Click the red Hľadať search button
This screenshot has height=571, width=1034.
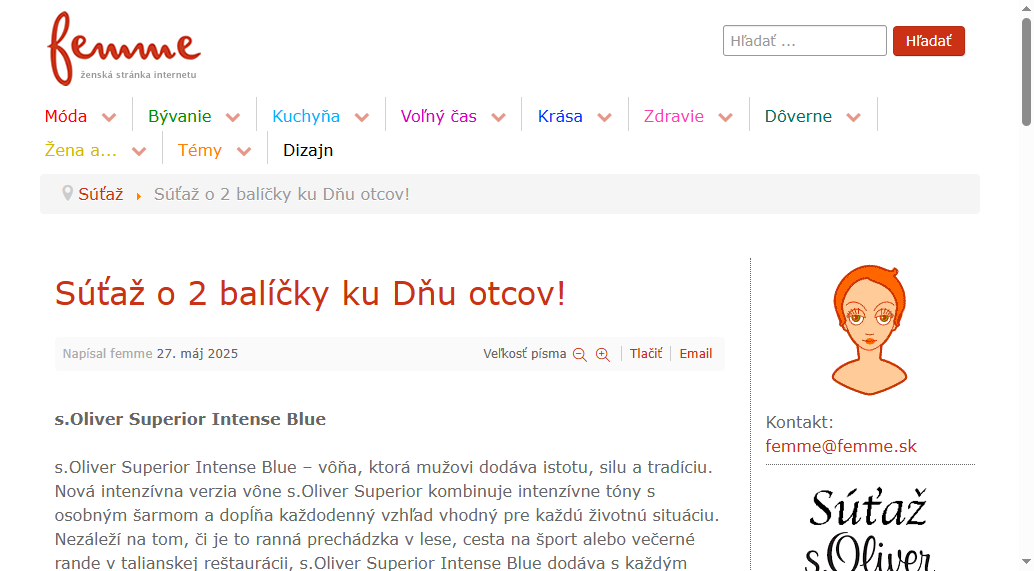[928, 41]
